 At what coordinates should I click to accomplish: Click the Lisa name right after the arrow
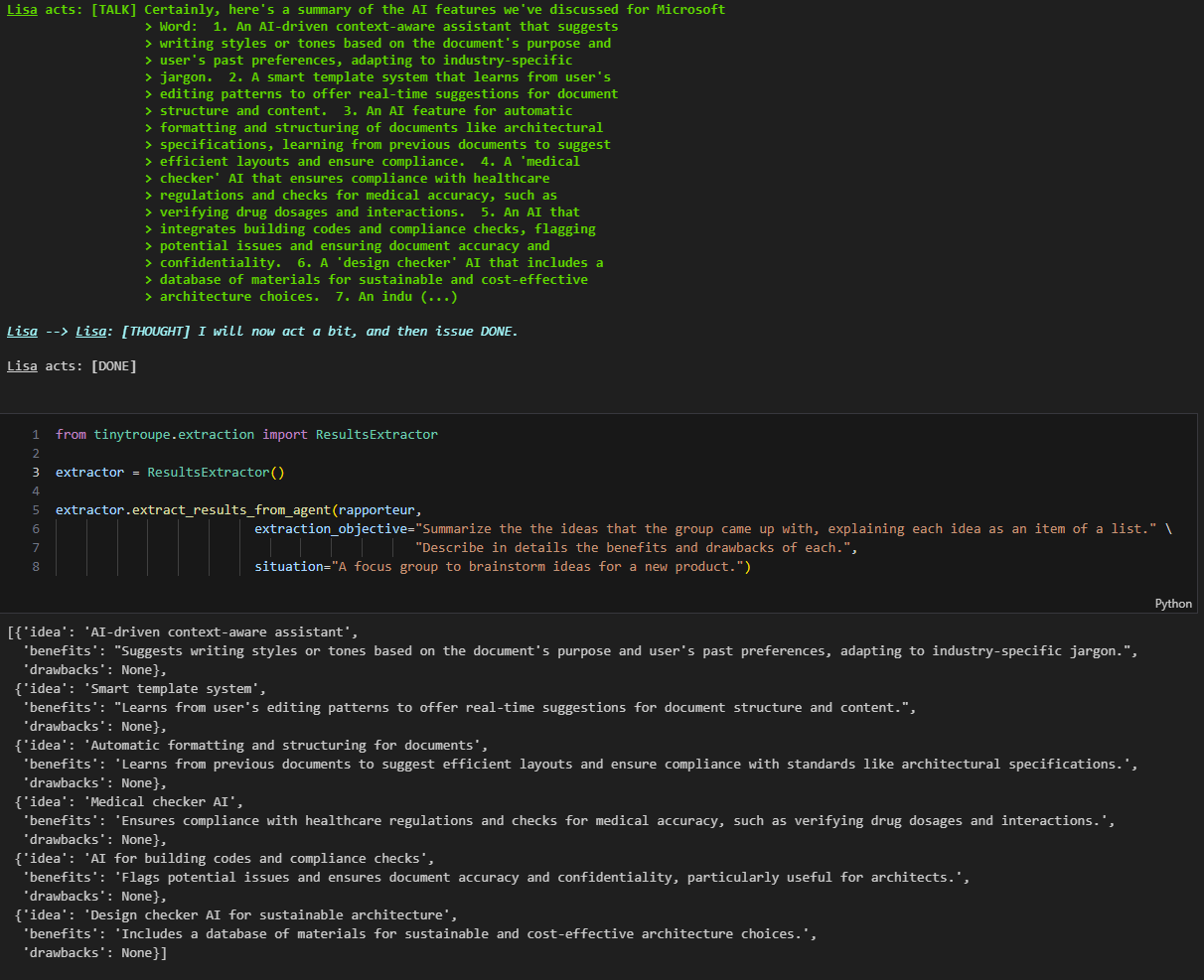click(x=90, y=331)
